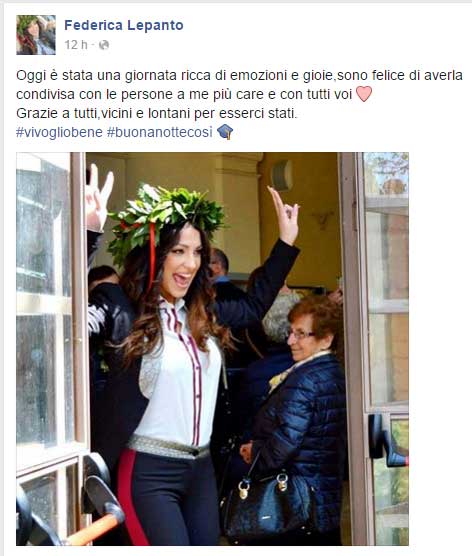
Task: Click the glass door on photo's left side
Action: pyautogui.click(x=50, y=348)
